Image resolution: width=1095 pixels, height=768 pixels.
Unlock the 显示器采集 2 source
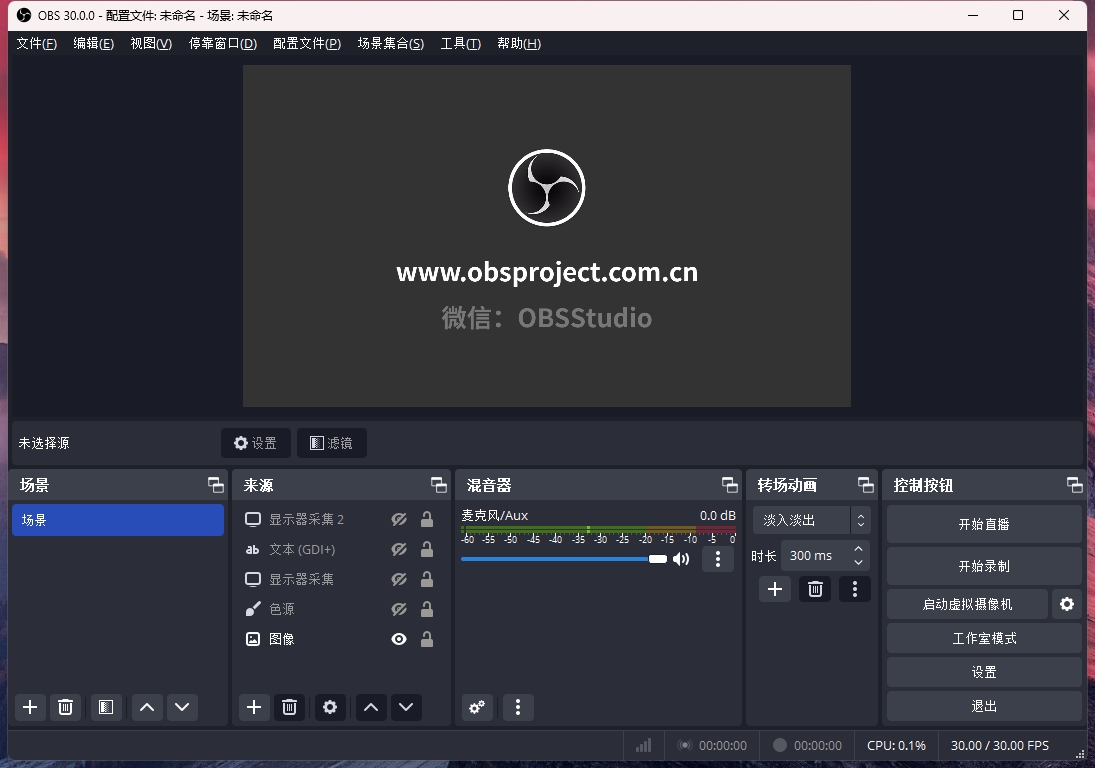pos(427,519)
